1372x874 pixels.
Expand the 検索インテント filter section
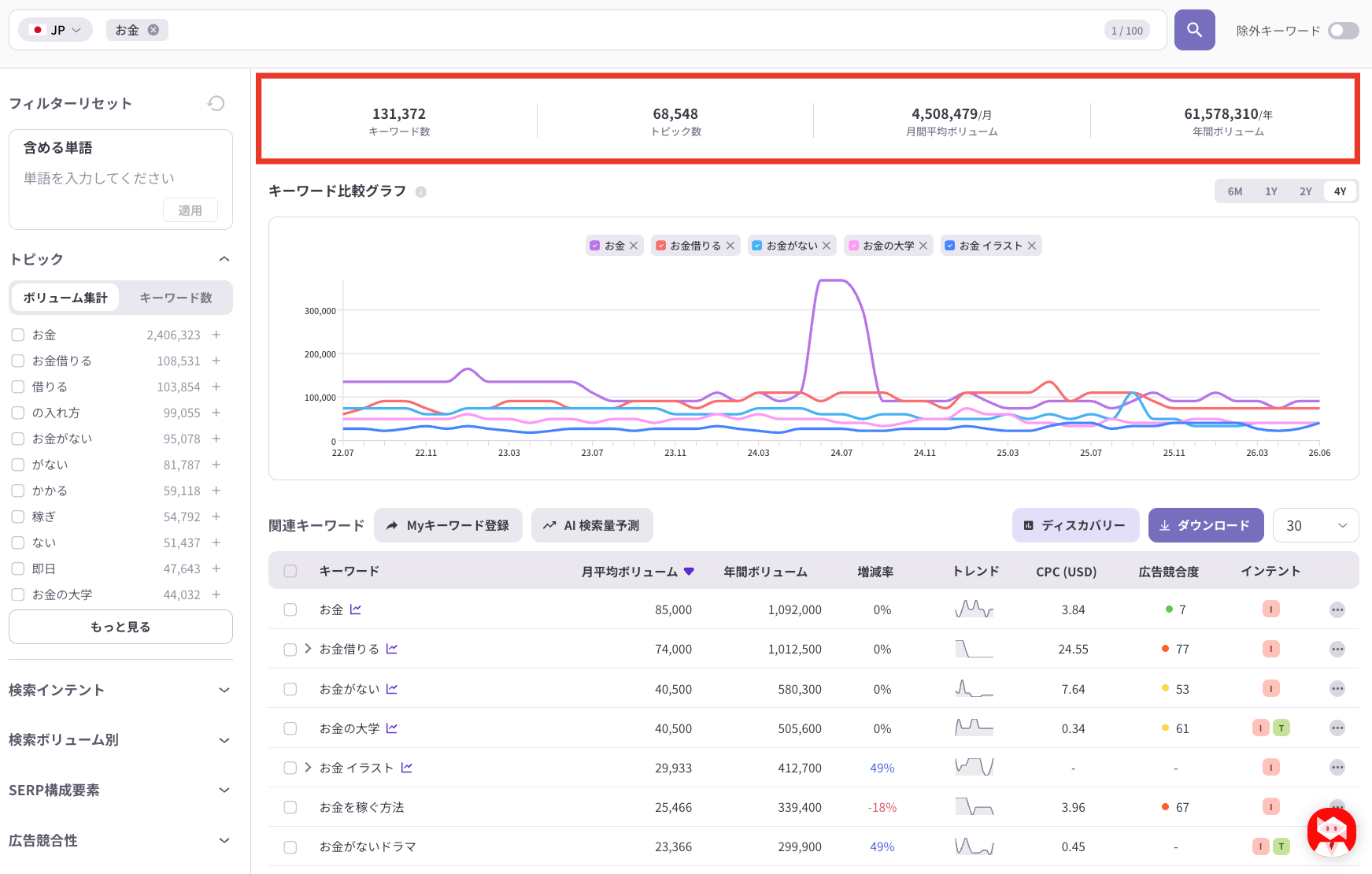tap(120, 690)
